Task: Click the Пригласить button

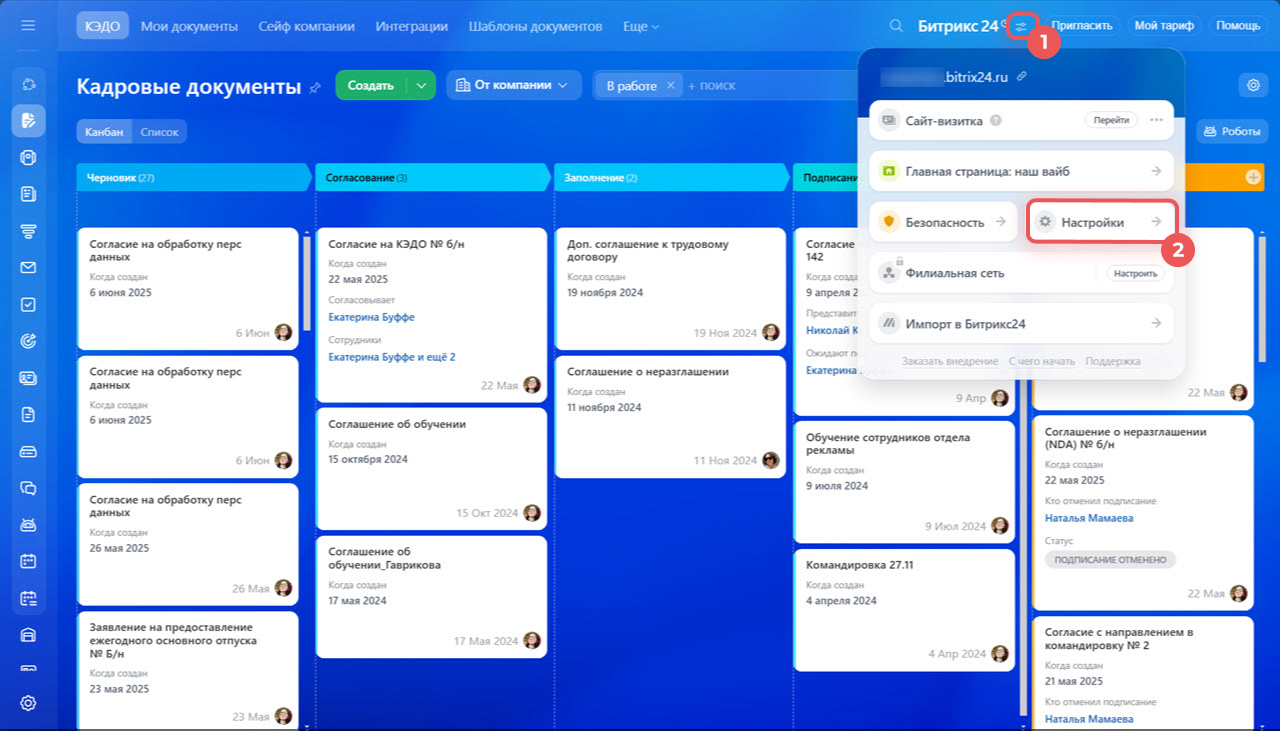Action: [1082, 26]
